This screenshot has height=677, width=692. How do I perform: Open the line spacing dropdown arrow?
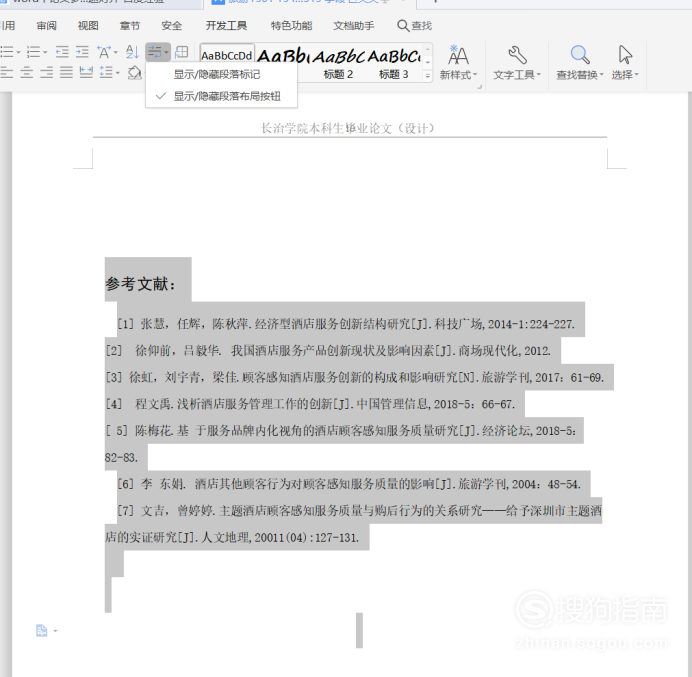[x=117, y=72]
